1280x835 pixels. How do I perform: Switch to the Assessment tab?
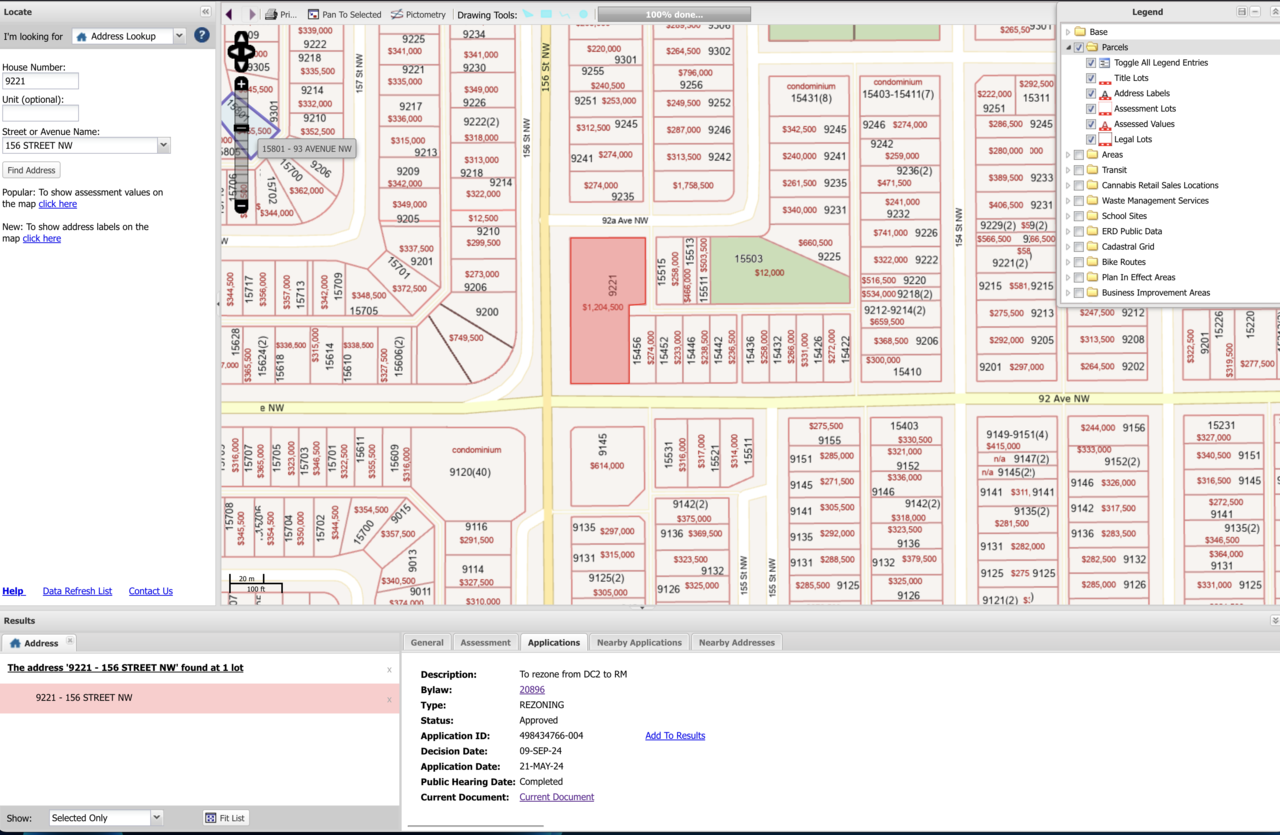485,643
